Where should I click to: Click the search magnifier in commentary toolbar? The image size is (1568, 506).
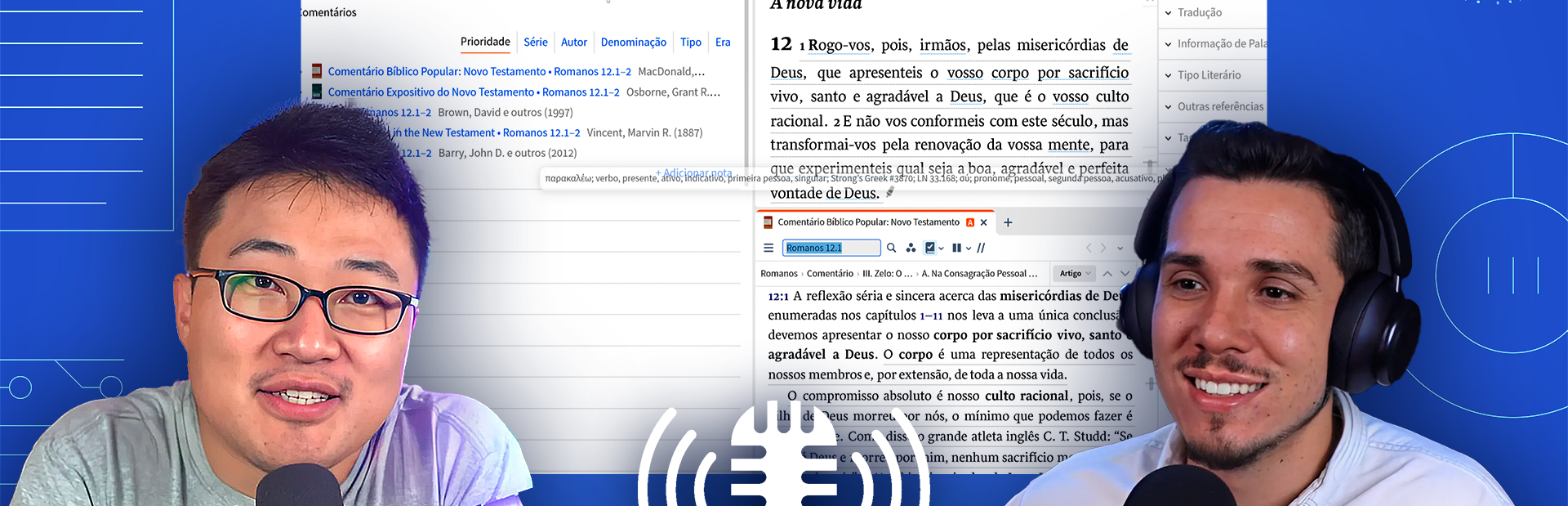coord(891,248)
